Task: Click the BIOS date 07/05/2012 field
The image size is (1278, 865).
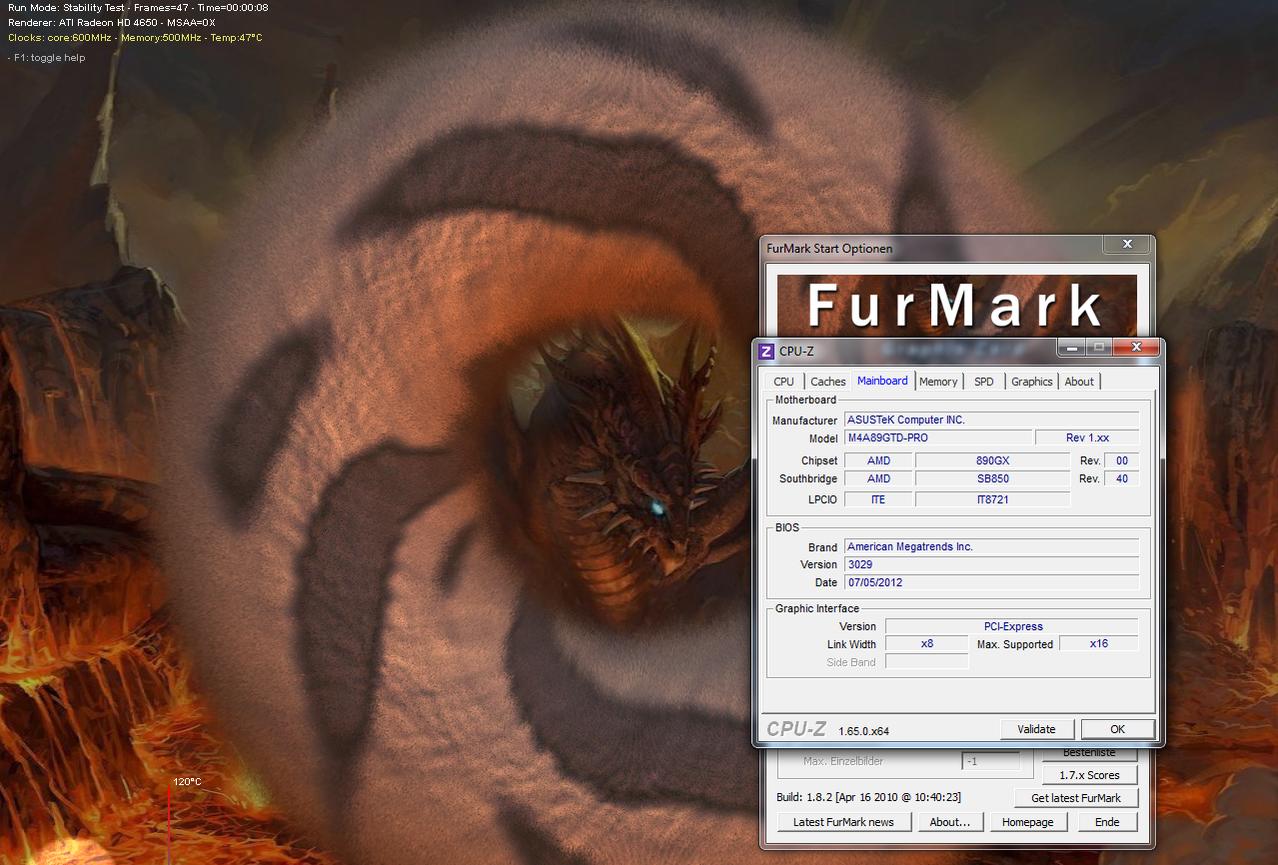Action: click(992, 583)
